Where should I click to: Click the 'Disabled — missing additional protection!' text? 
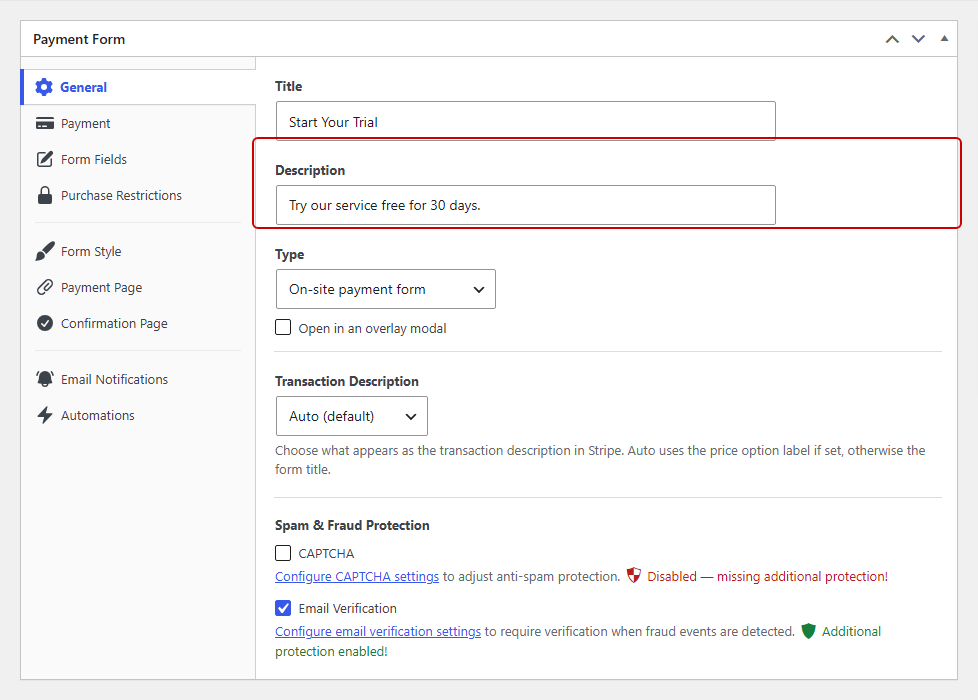pos(767,576)
